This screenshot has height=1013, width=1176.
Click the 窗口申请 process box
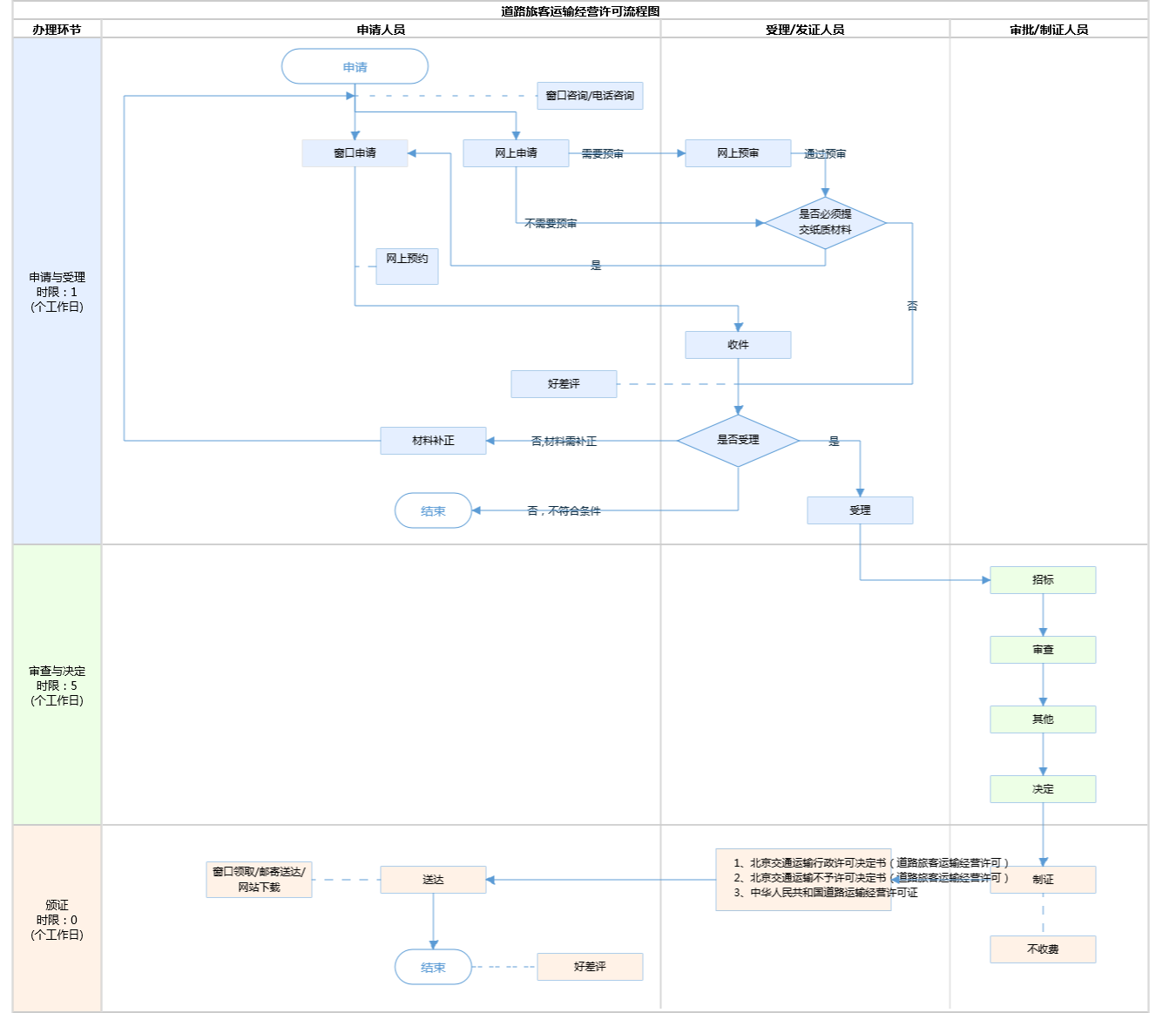pos(355,153)
